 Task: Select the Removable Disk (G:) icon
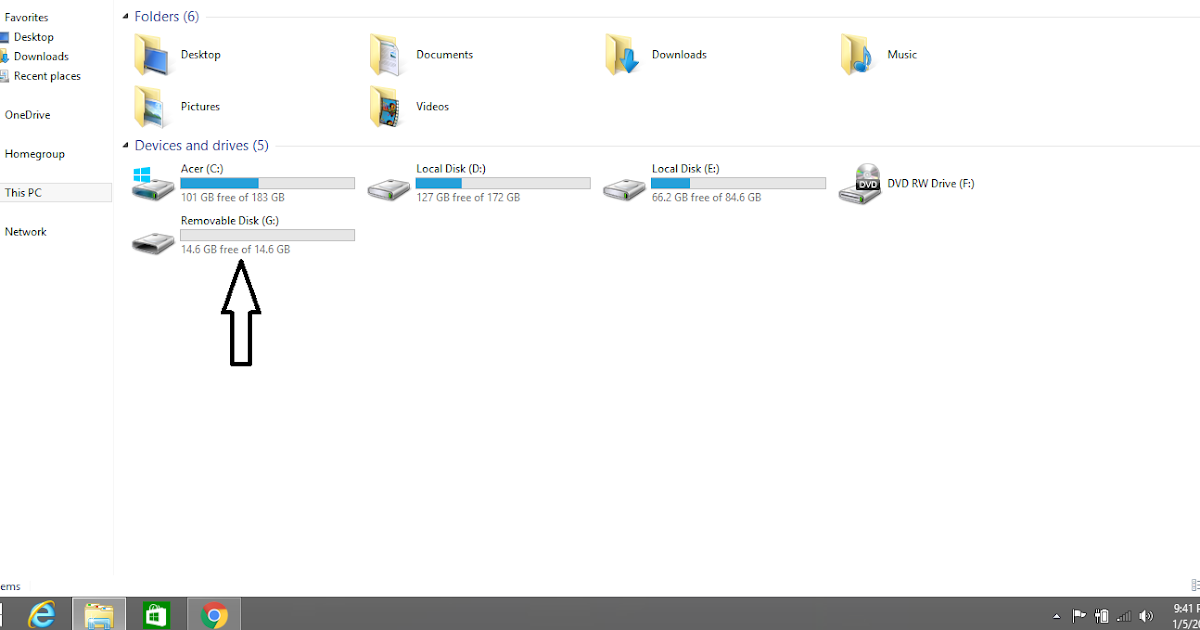pyautogui.click(x=152, y=238)
